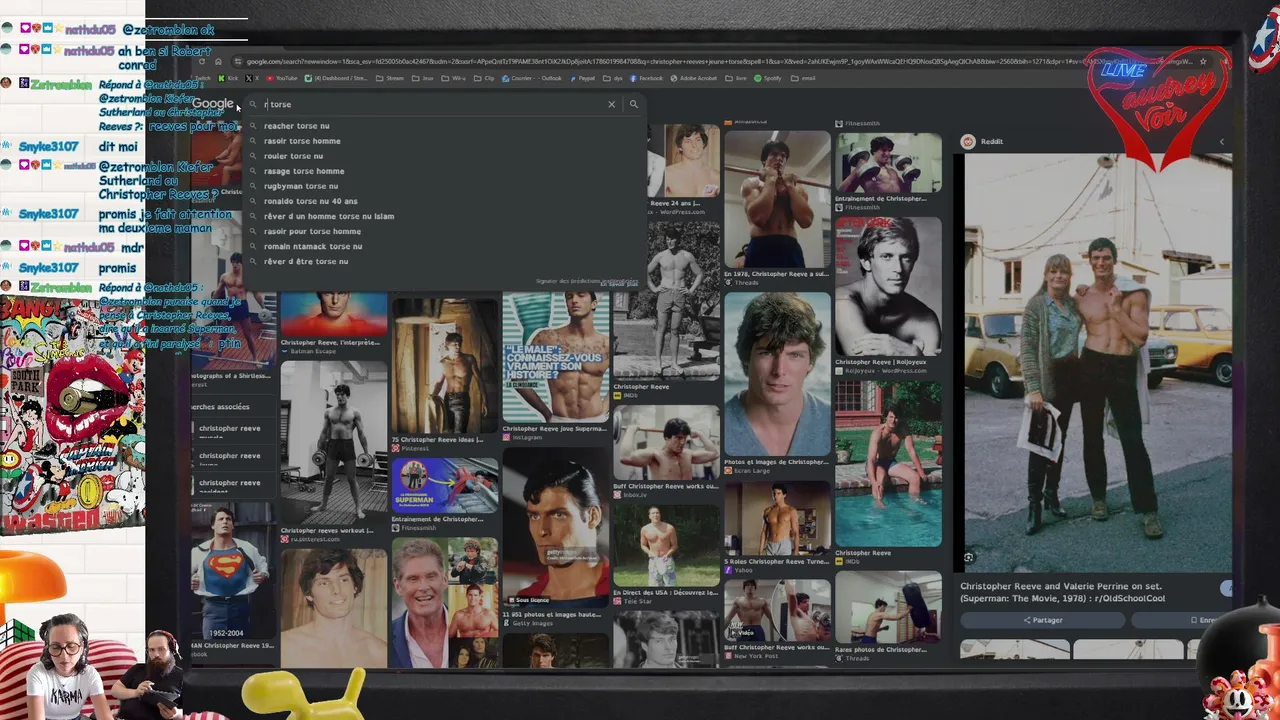Screen dimensions: 1280x720
Task: Go to the browser home page
Action: [218, 62]
